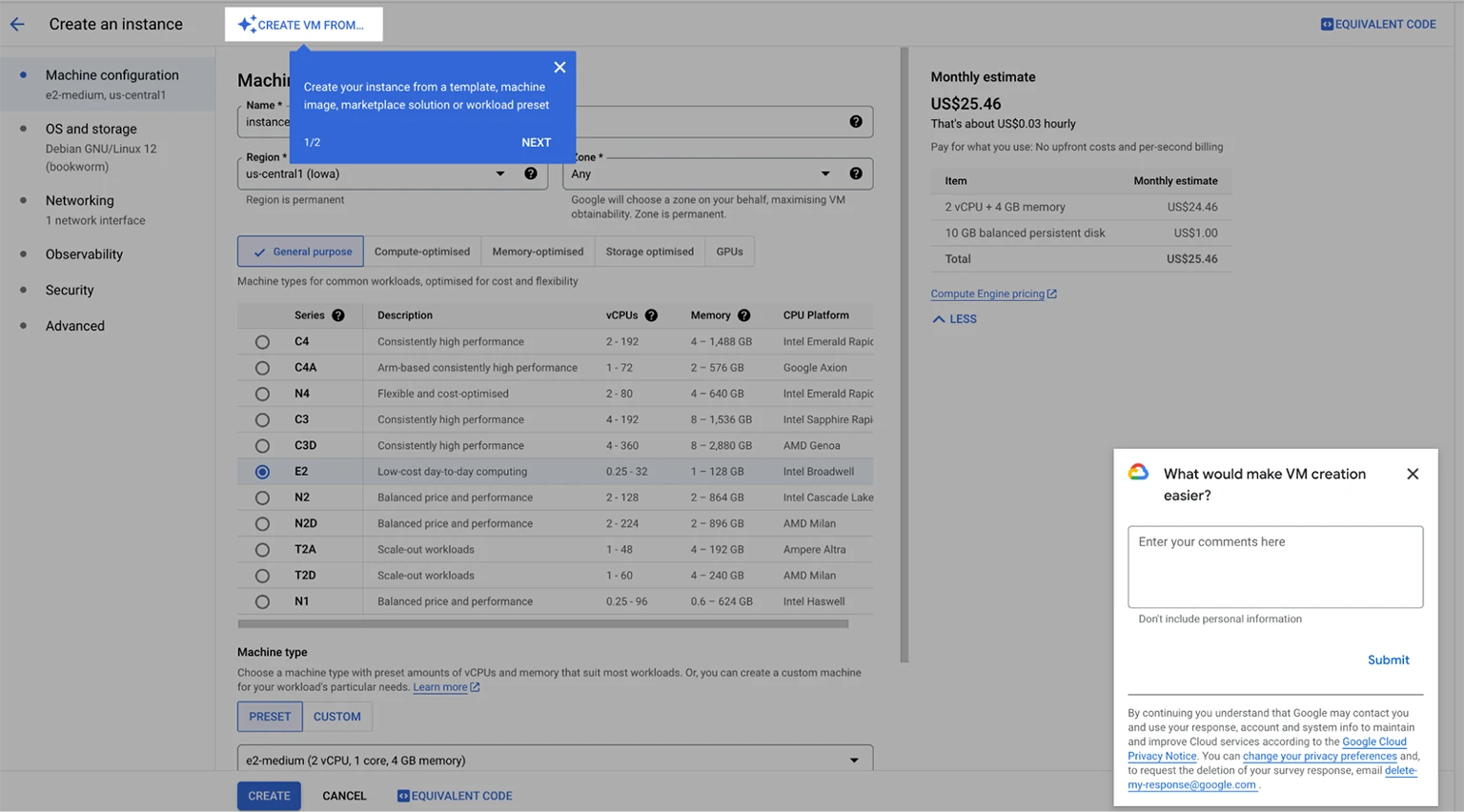
Task: Open help icon beside Zone dropdown
Action: pos(856,173)
